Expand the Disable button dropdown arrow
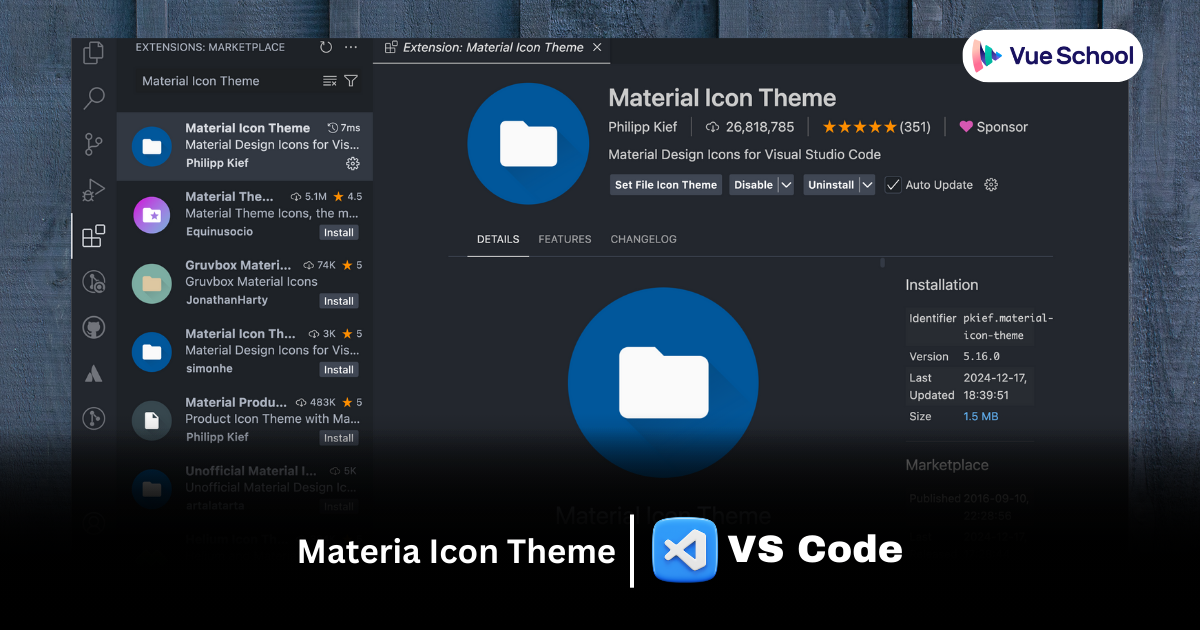 coord(786,185)
